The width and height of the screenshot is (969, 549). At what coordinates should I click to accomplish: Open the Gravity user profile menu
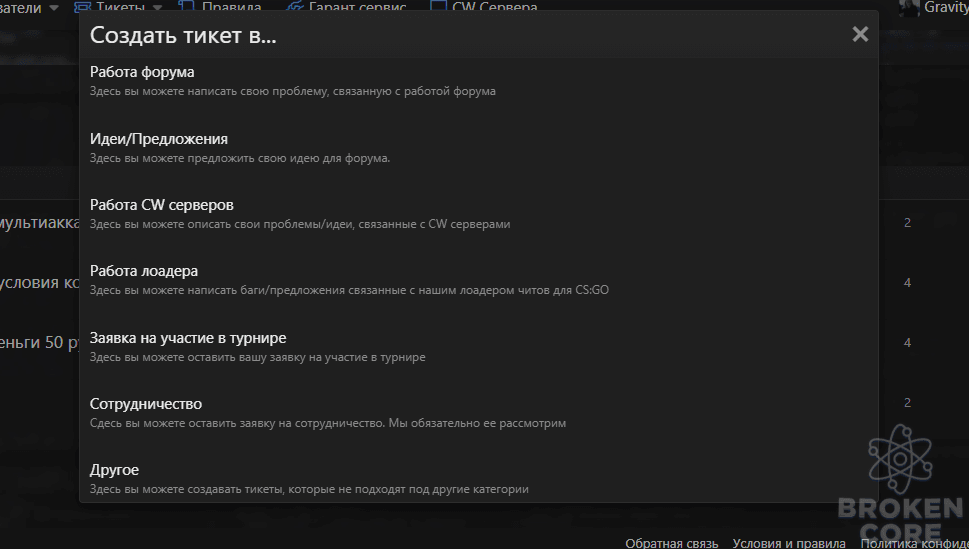coord(946,7)
